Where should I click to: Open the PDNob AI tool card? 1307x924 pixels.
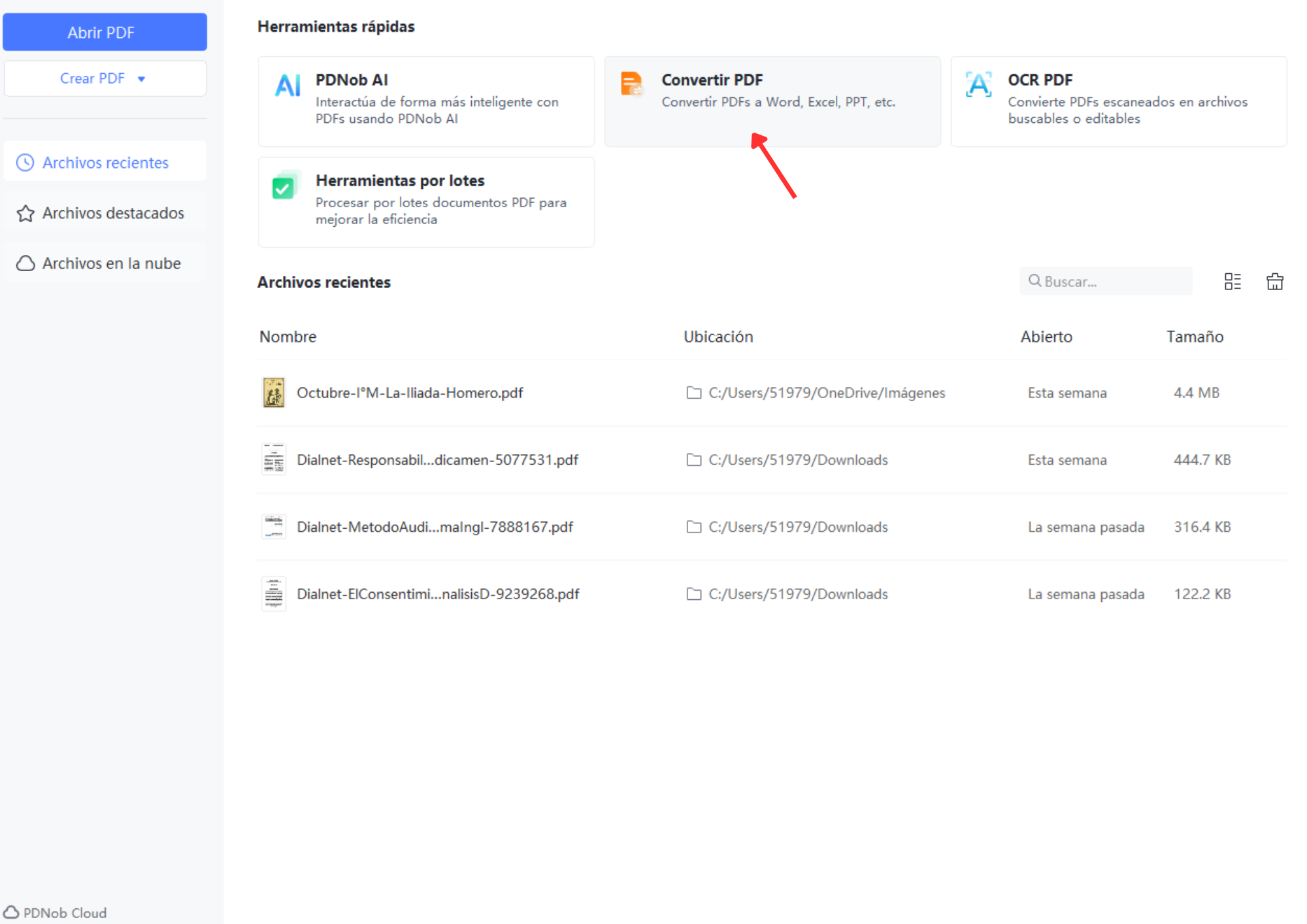pyautogui.click(x=426, y=101)
